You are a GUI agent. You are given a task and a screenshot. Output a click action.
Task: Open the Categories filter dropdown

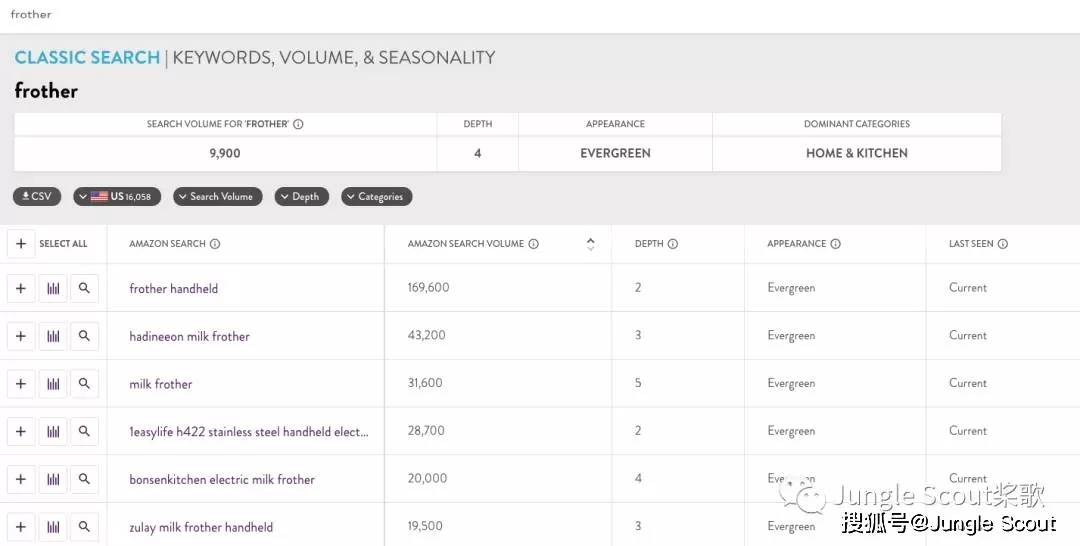click(x=376, y=197)
